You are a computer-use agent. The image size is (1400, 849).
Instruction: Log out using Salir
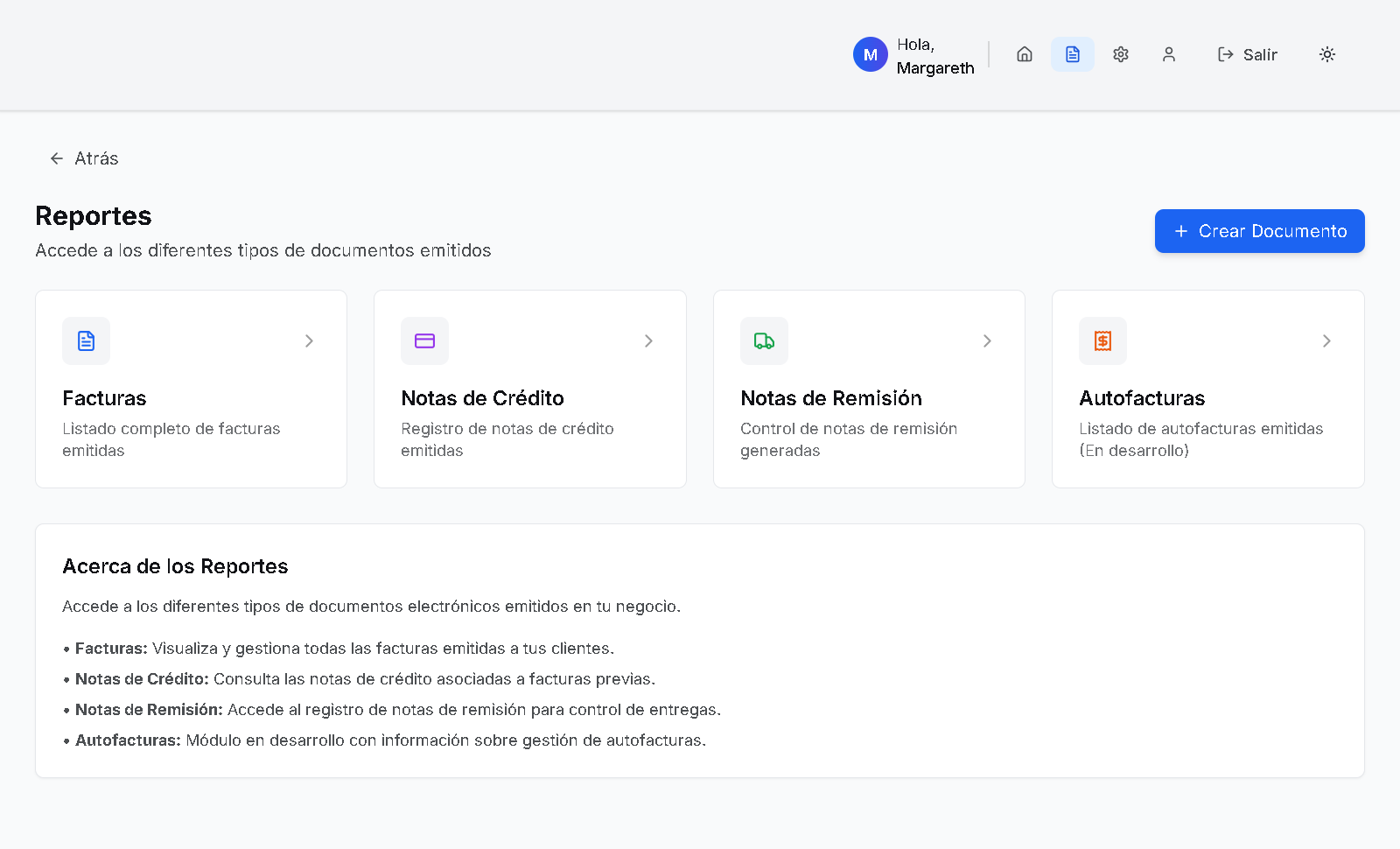(1248, 54)
